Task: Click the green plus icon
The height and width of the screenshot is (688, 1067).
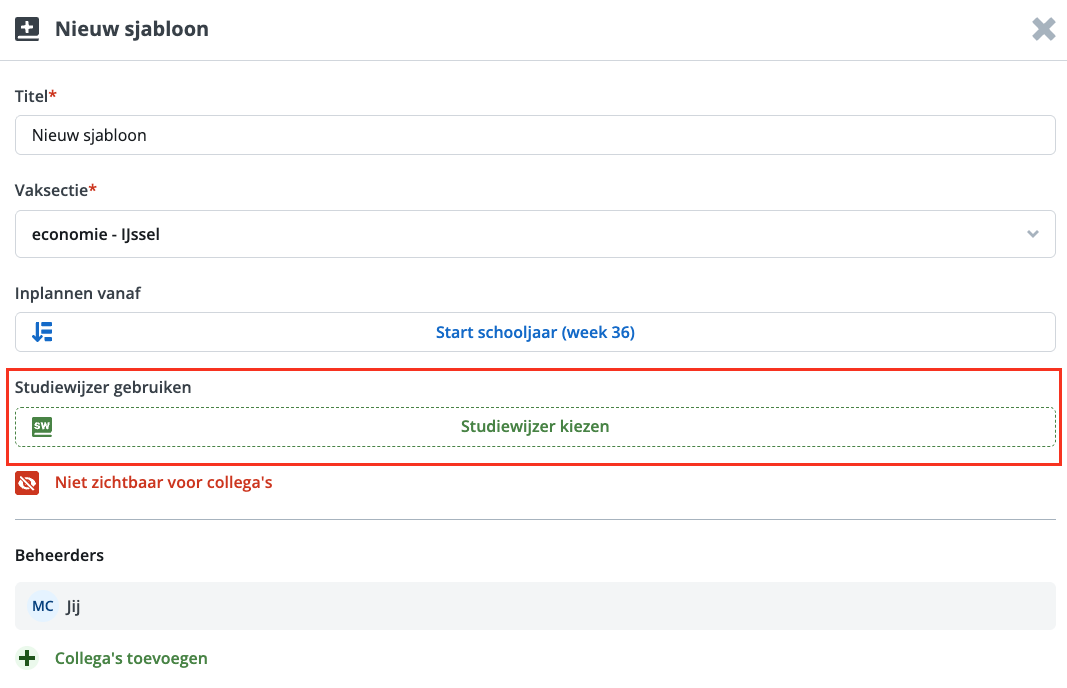Action: 27,658
